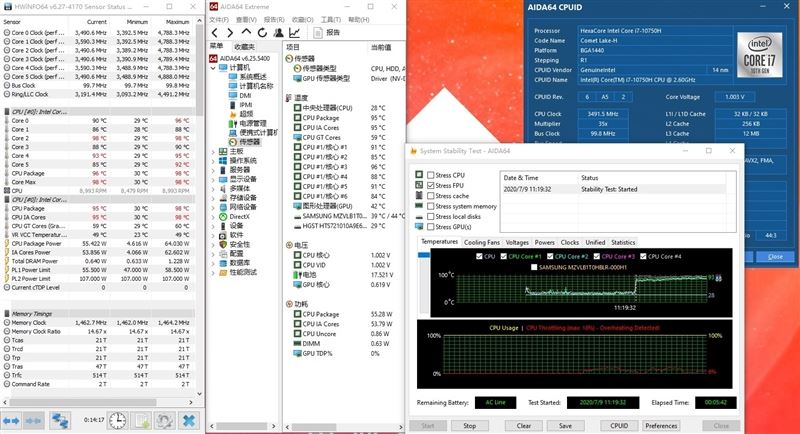Open the user icon in AIDA64 toolbar
The height and width of the screenshot is (434, 800).
[278, 33]
